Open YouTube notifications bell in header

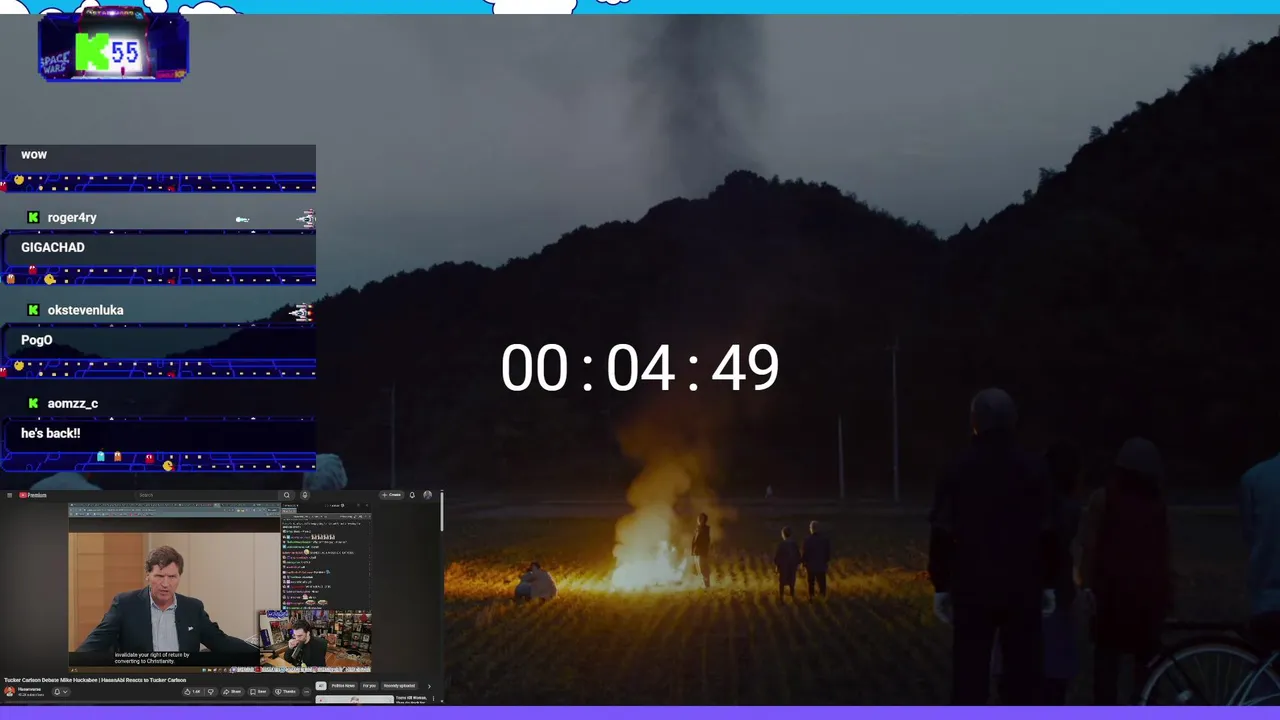point(412,495)
